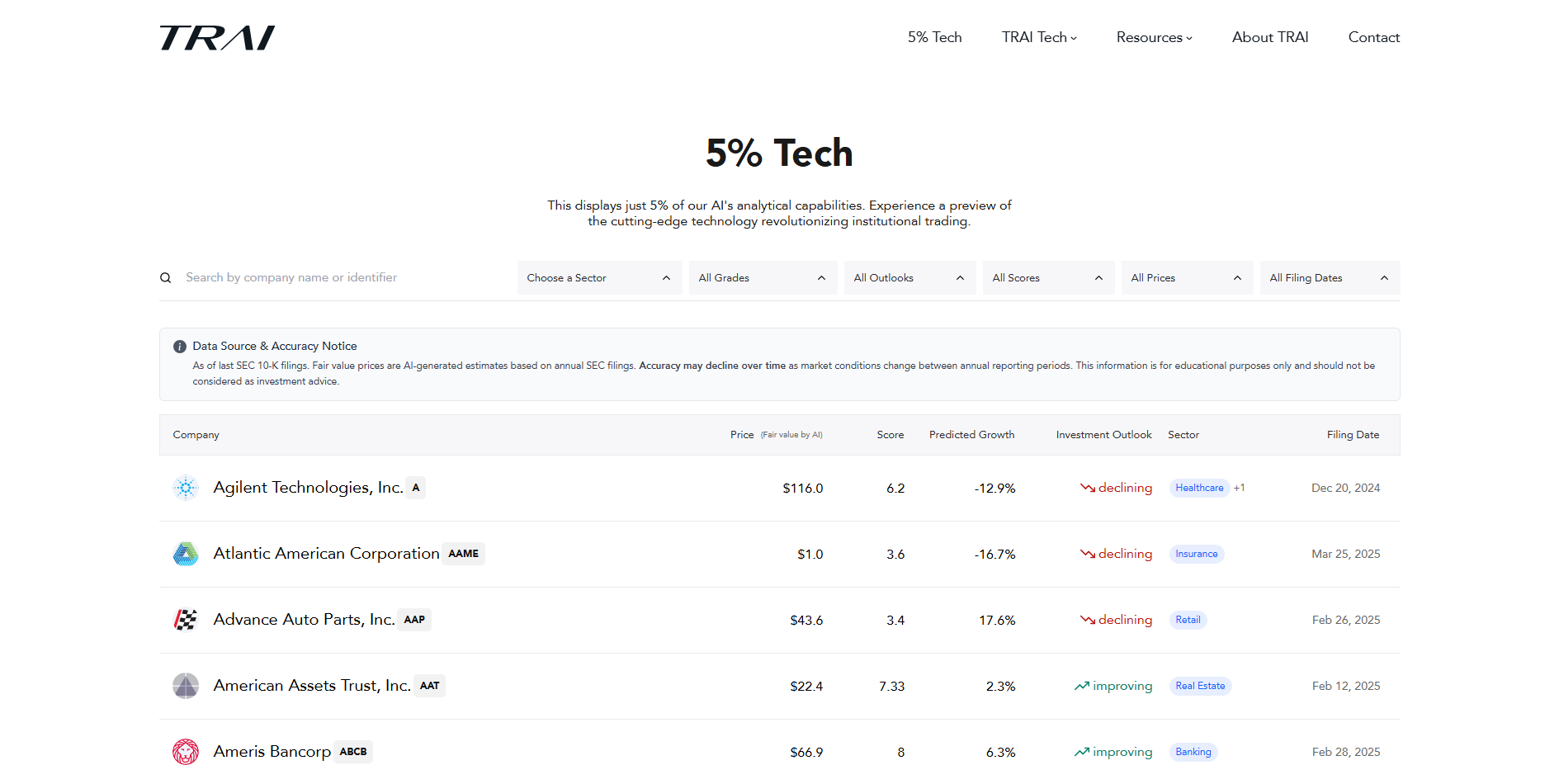Click the +1 more sectors indicator
Image resolution: width=1559 pixels, height=784 pixels.
[x=1239, y=488]
